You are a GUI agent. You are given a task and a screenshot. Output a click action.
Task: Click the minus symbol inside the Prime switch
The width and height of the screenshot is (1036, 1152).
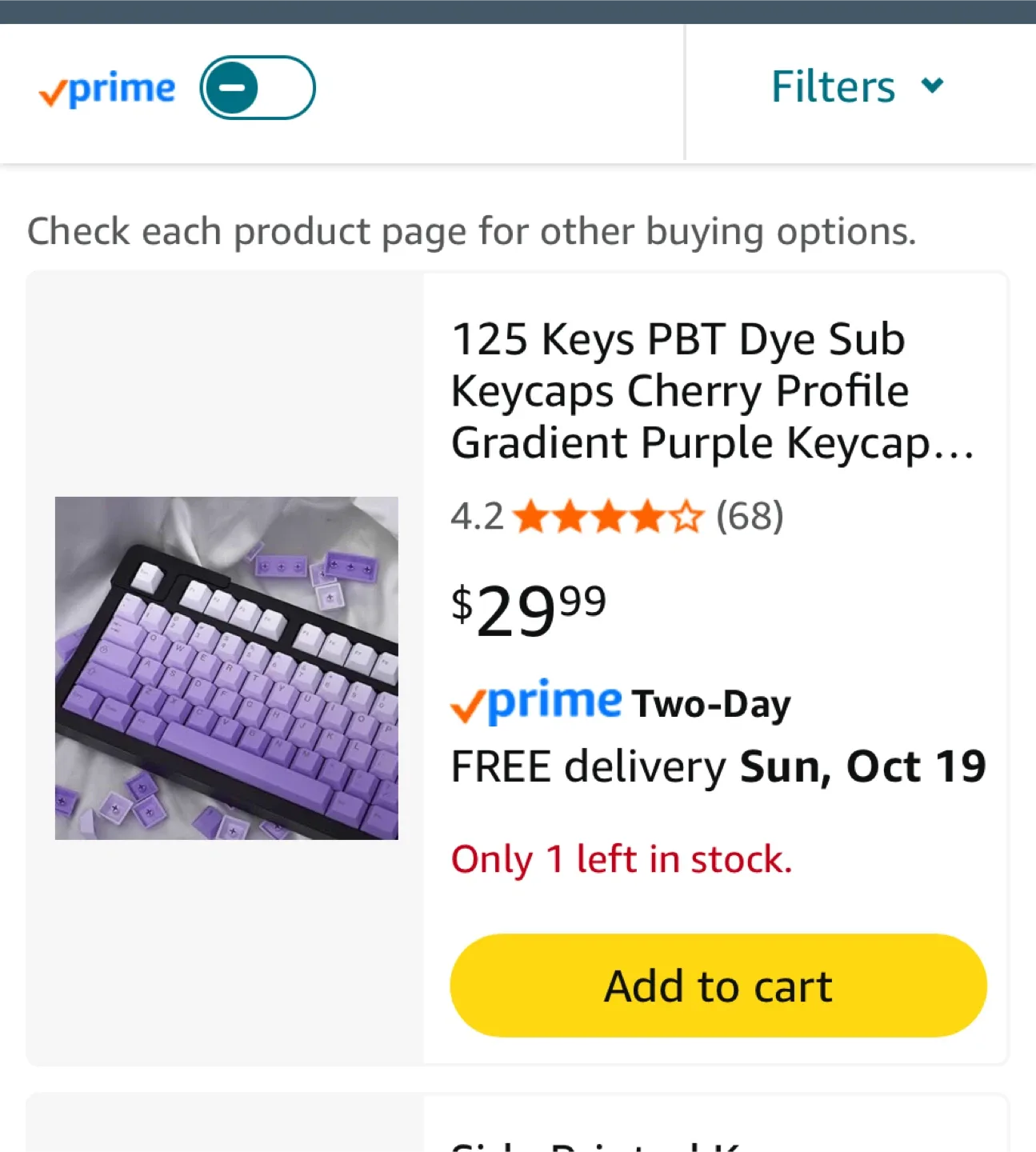point(232,88)
